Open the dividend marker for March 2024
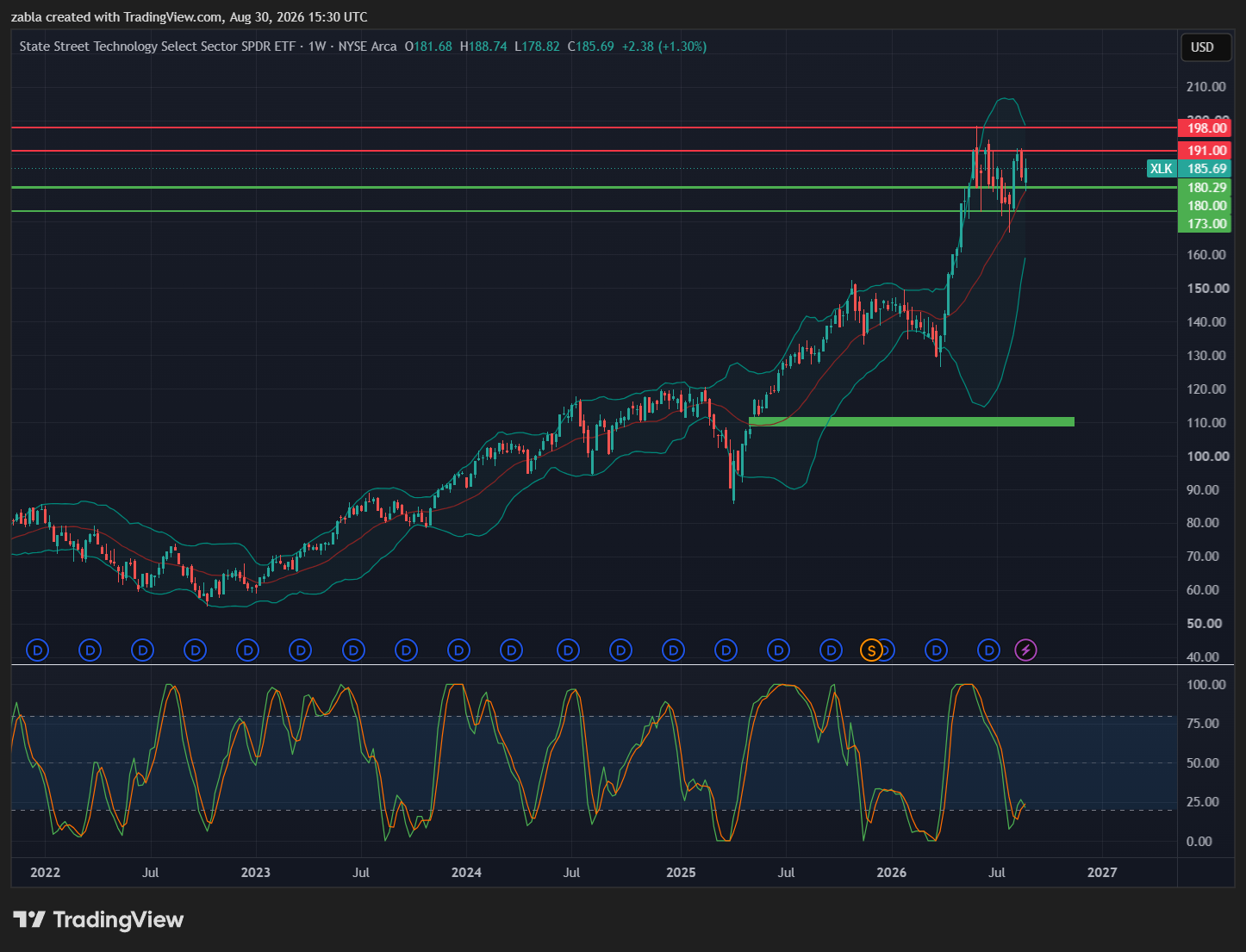 [512, 650]
